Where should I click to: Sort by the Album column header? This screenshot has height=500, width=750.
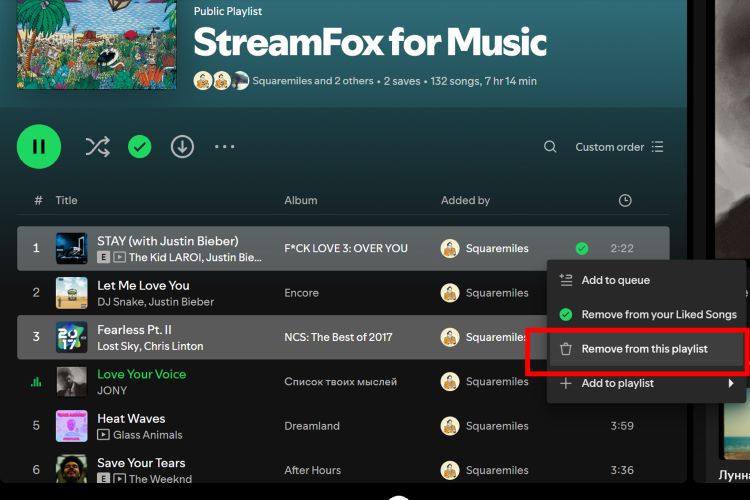[300, 200]
